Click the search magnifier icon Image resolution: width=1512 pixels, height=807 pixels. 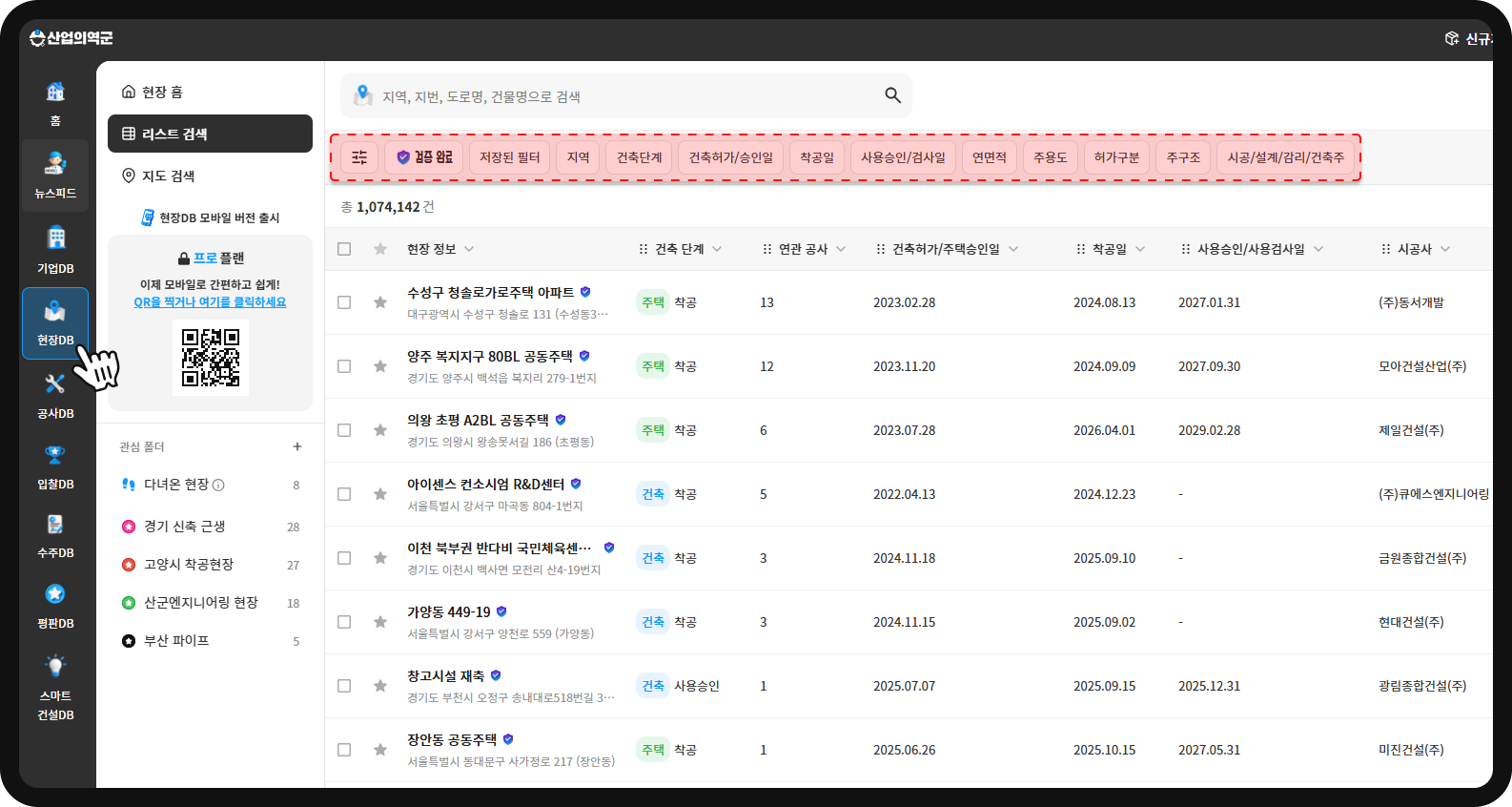[x=892, y=95]
